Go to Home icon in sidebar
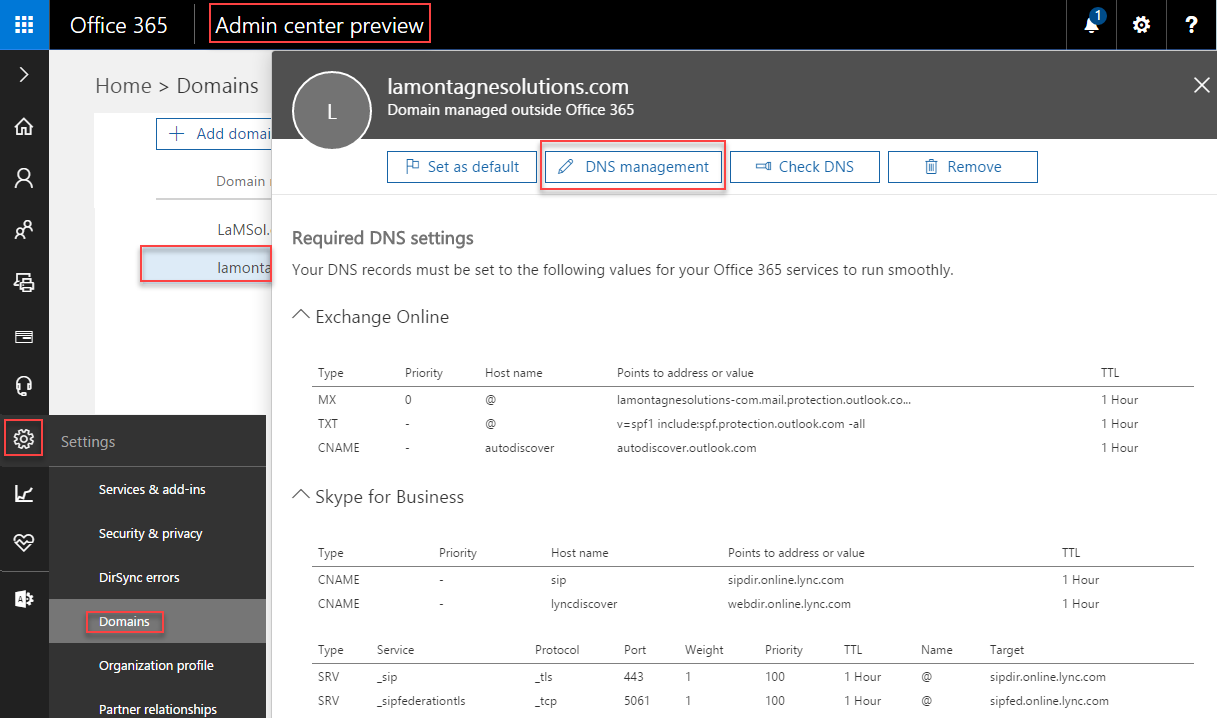The image size is (1217, 718). [x=24, y=127]
